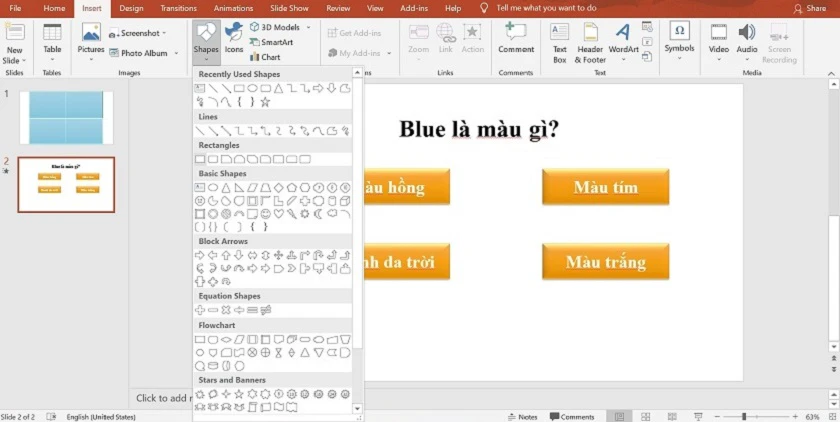The image size is (840, 422).
Task: Pick the Plus Sign in Equation Shapes
Action: click(200, 310)
